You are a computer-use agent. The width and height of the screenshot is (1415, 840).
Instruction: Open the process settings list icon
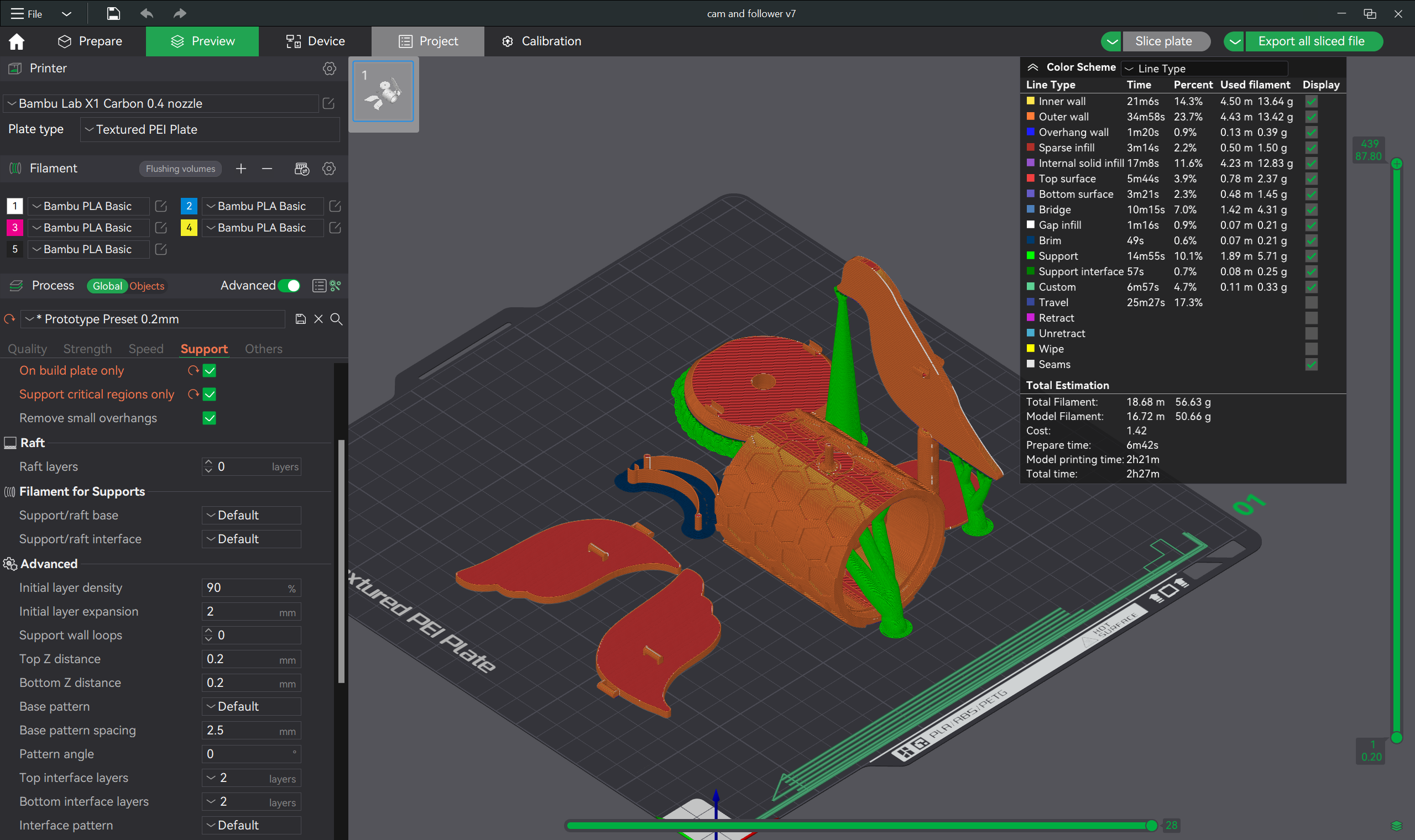point(319,286)
